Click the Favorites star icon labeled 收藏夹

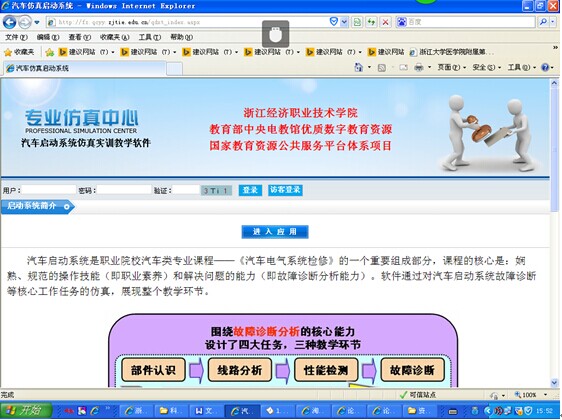pyautogui.click(x=19, y=52)
